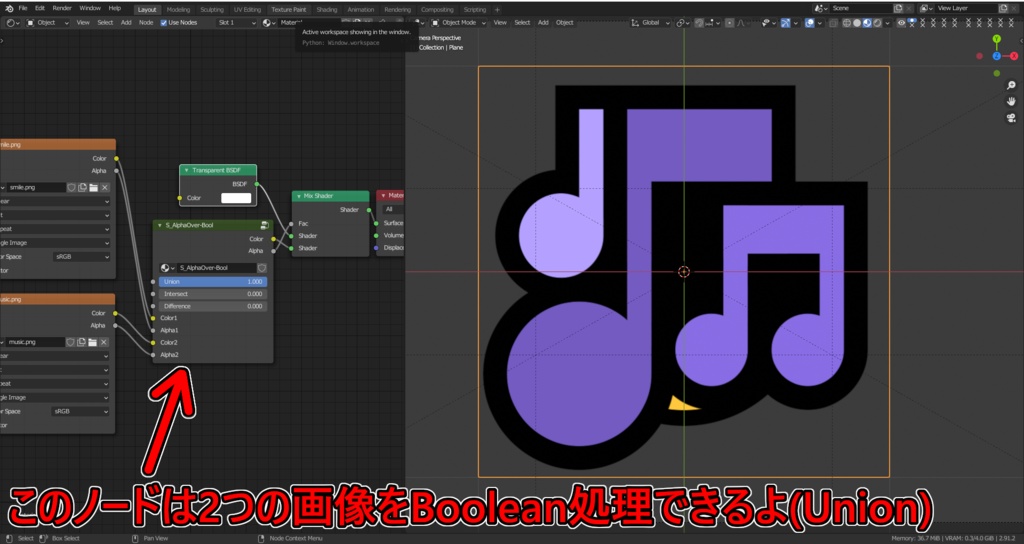Click the green Y axis gizmo
Screen dimensions: 1024x544
click(x=997, y=39)
